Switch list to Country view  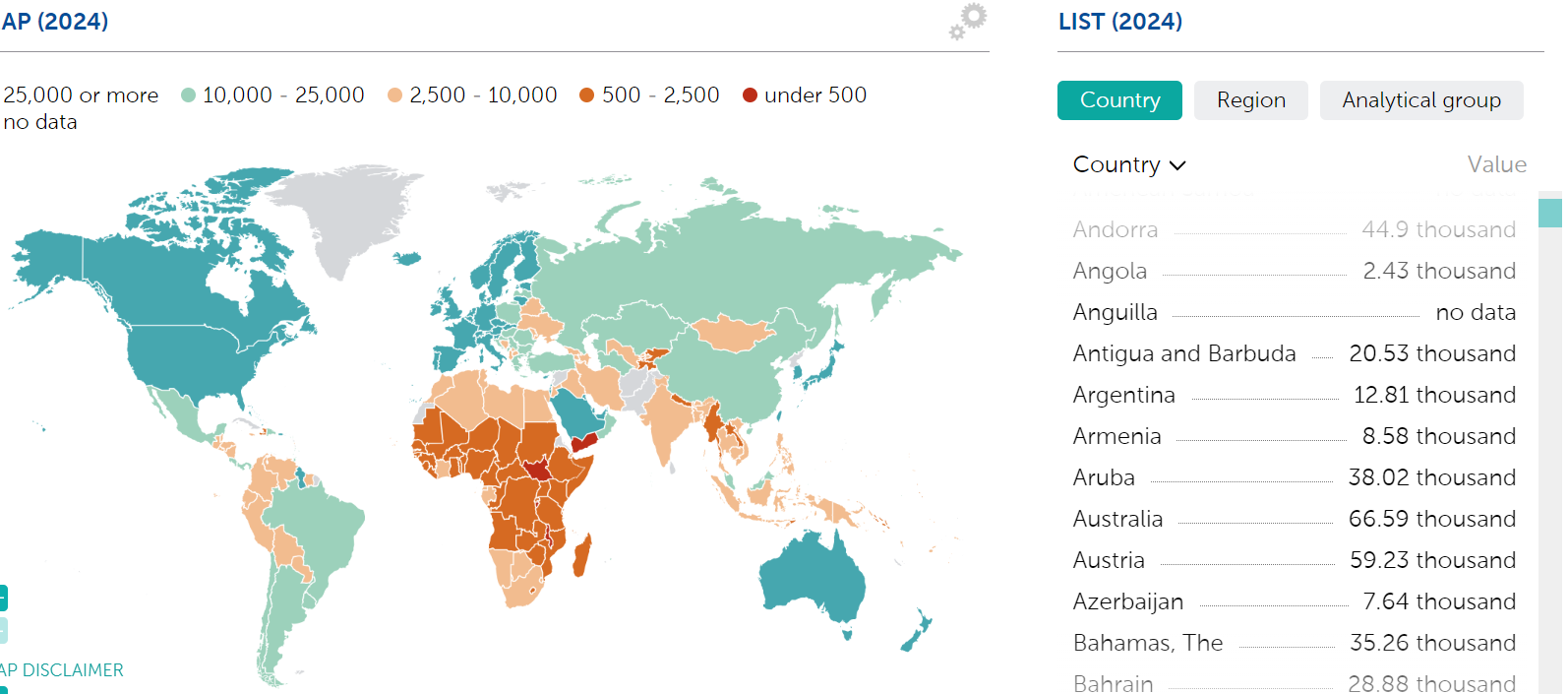point(1119,100)
